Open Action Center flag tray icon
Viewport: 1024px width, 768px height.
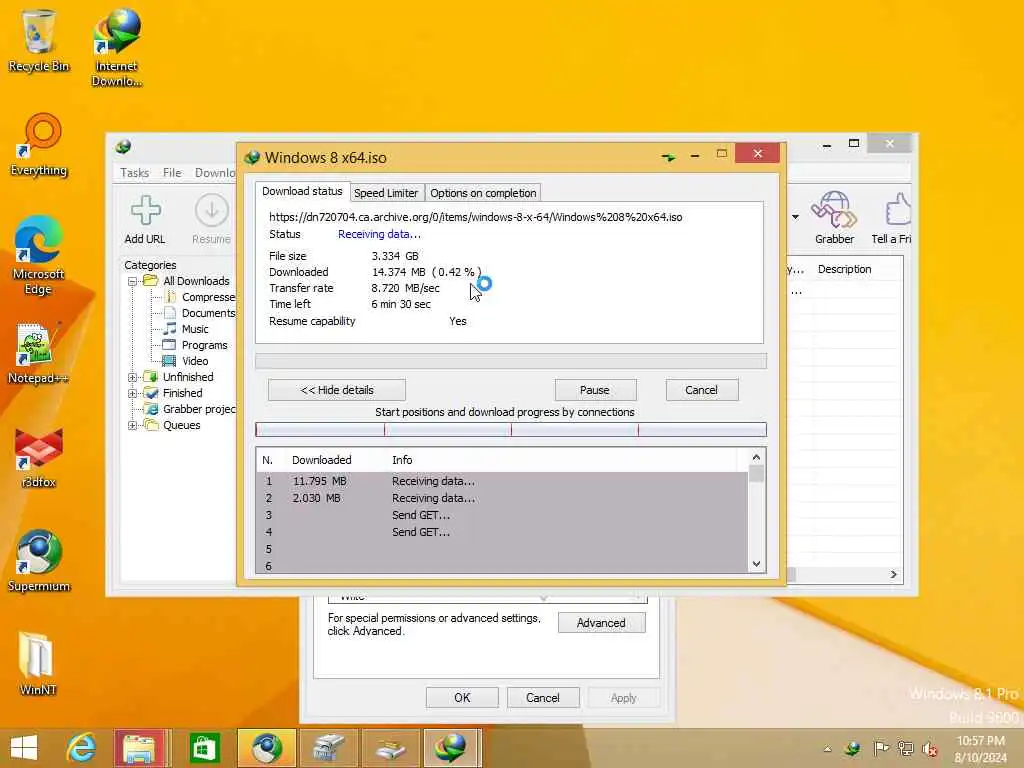click(x=880, y=748)
